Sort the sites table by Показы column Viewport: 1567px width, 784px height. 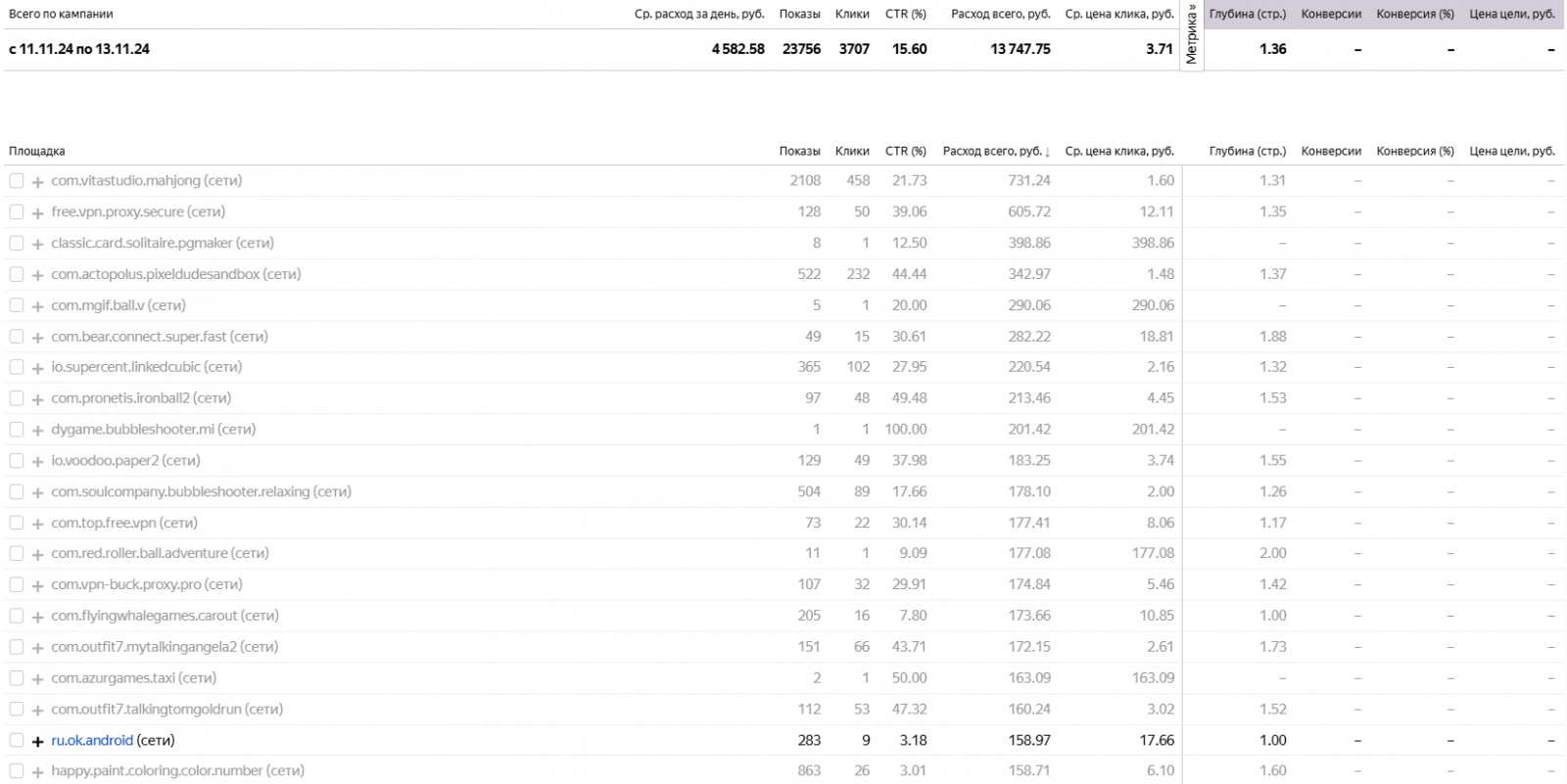point(799,151)
